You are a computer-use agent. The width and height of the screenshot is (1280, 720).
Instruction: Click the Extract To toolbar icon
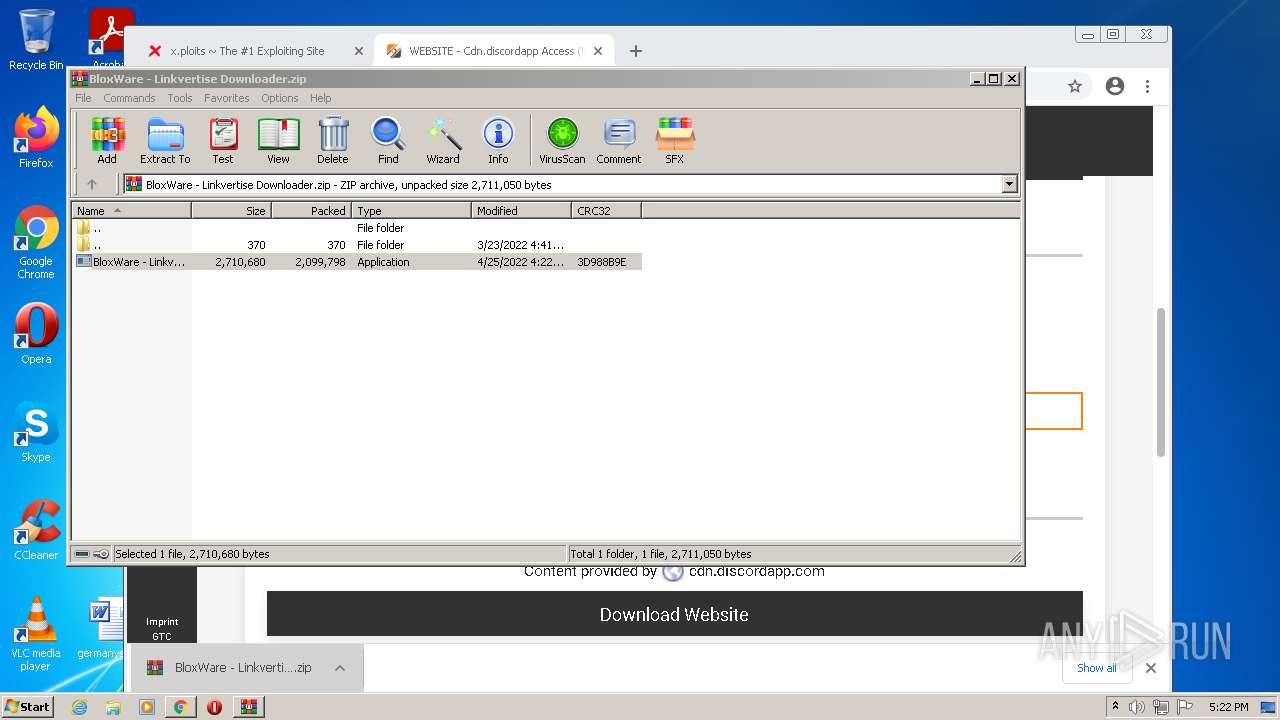pyautogui.click(x=165, y=140)
